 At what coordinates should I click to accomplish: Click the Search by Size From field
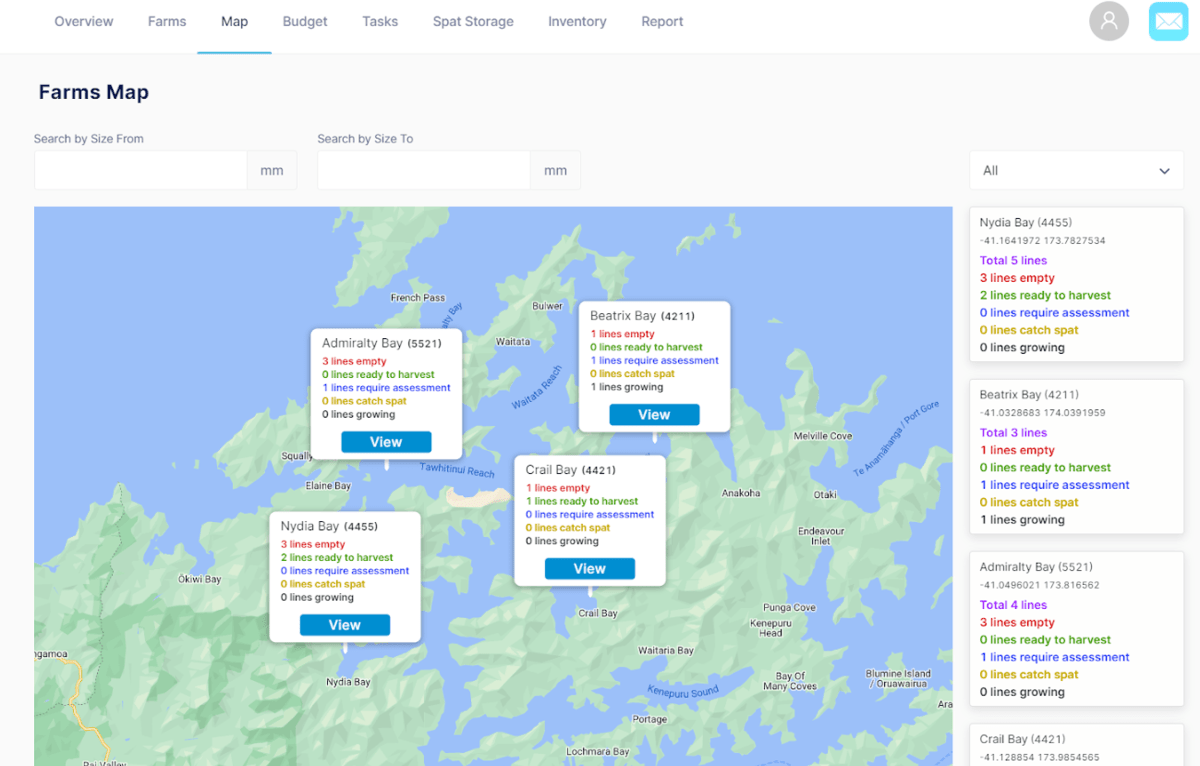[140, 170]
